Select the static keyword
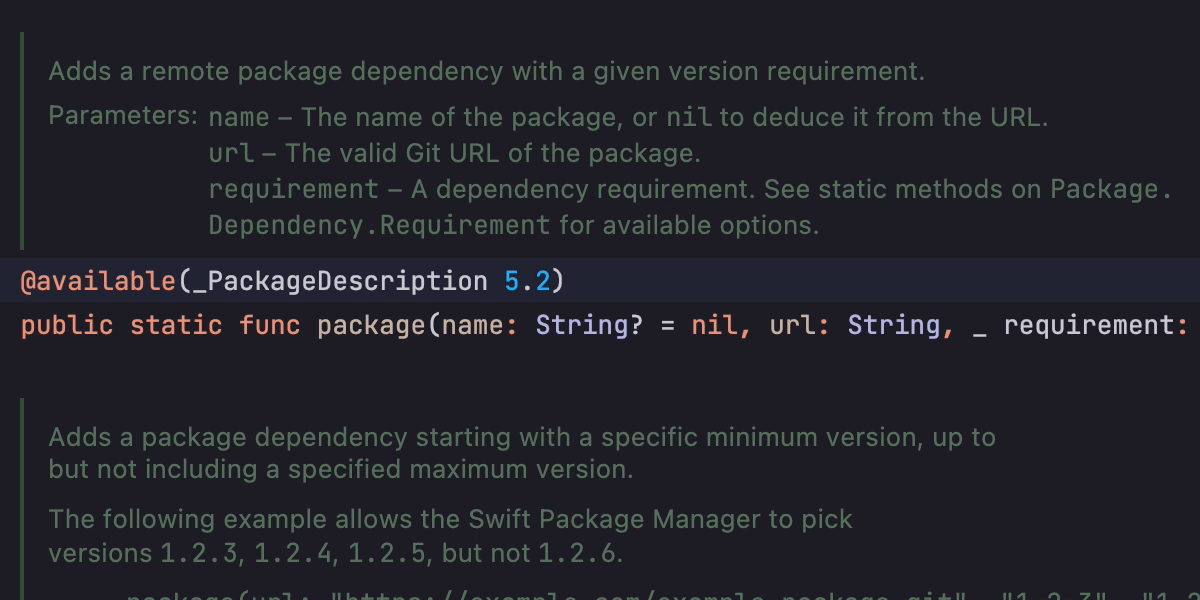The width and height of the screenshot is (1200, 600). 176,326
